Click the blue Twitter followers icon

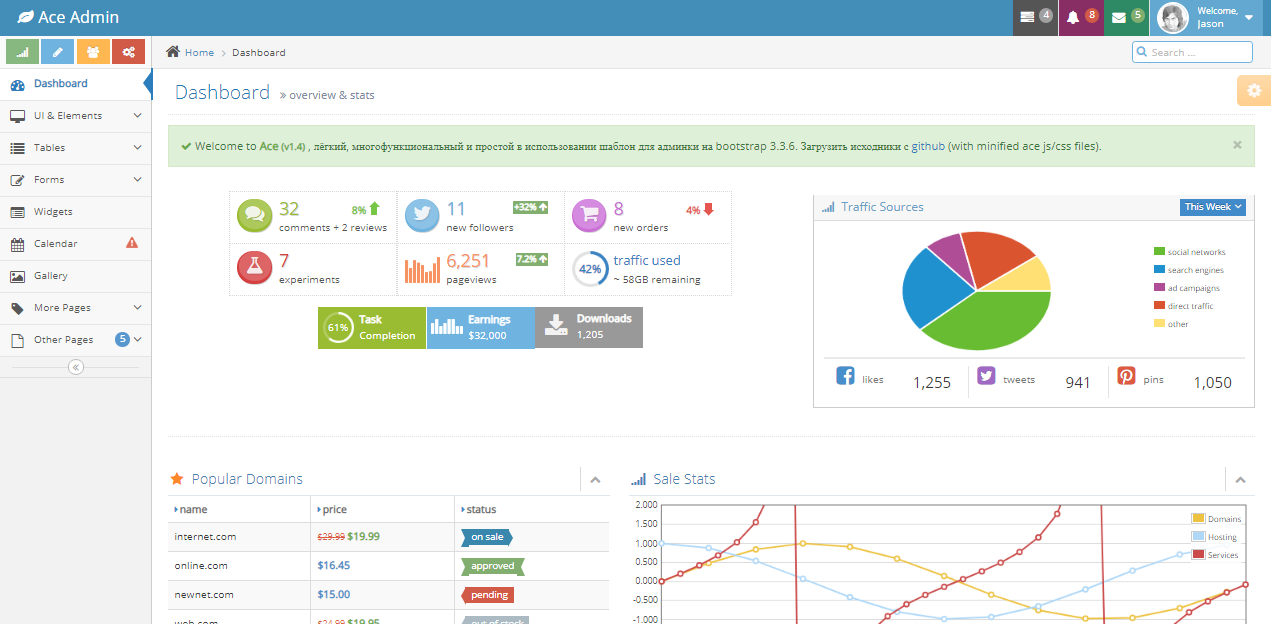422,215
